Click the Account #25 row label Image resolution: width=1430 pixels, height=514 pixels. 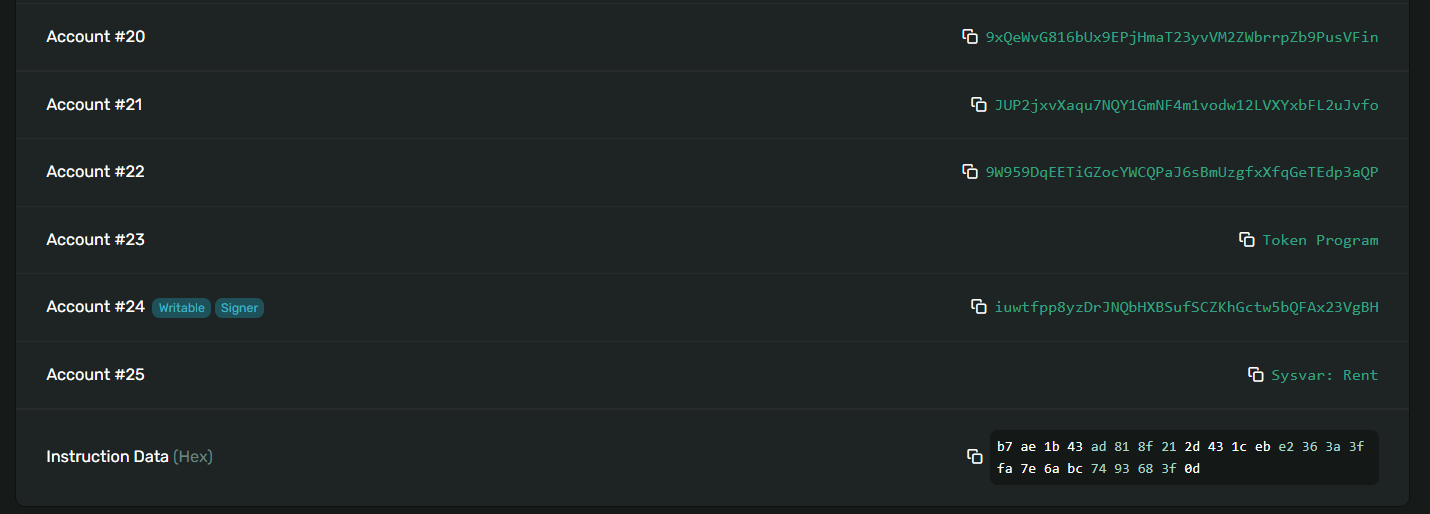point(95,375)
